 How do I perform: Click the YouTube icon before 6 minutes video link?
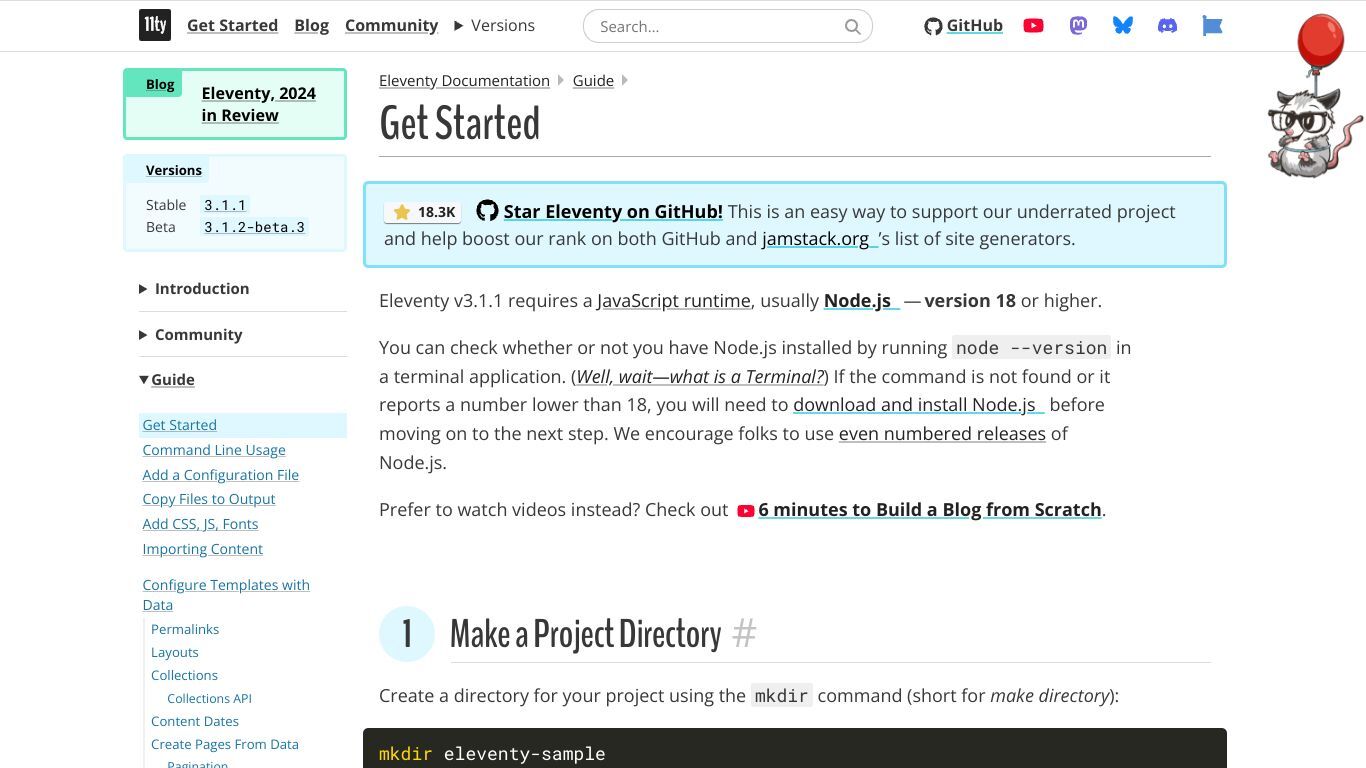click(x=745, y=510)
